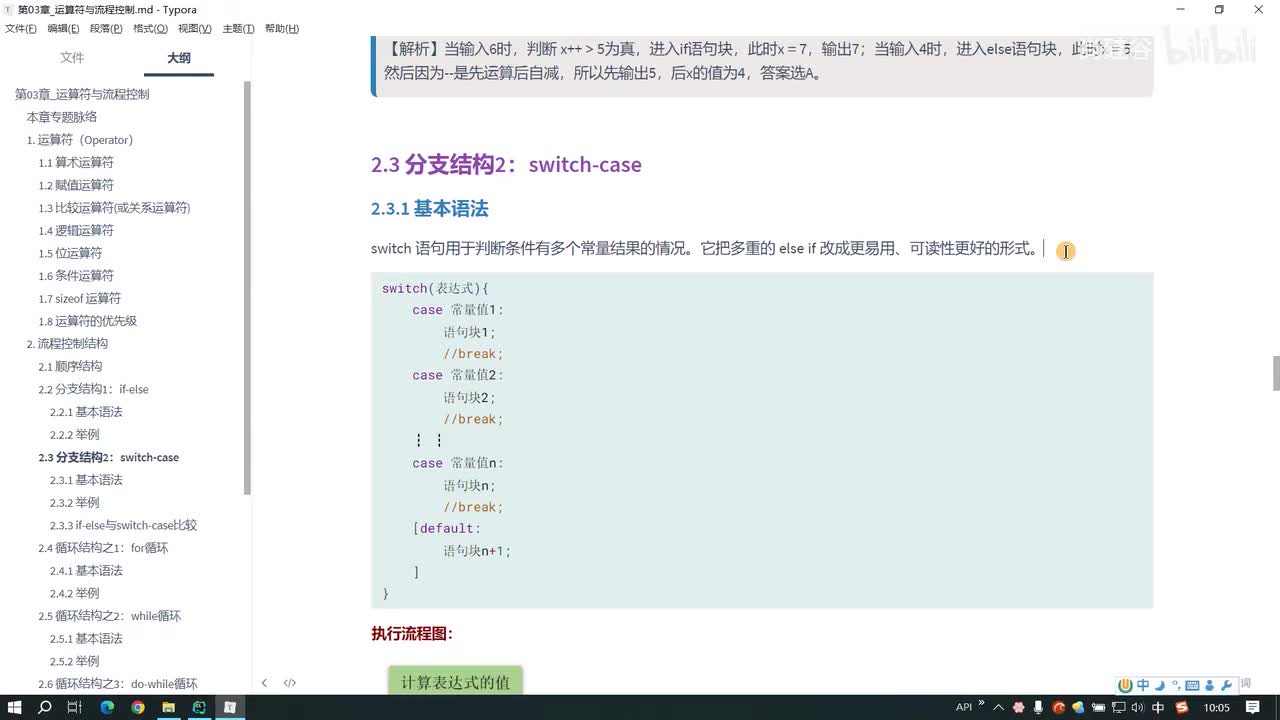Open the 文件(F) menu
Screen dimensions: 1280x720
click(20, 29)
